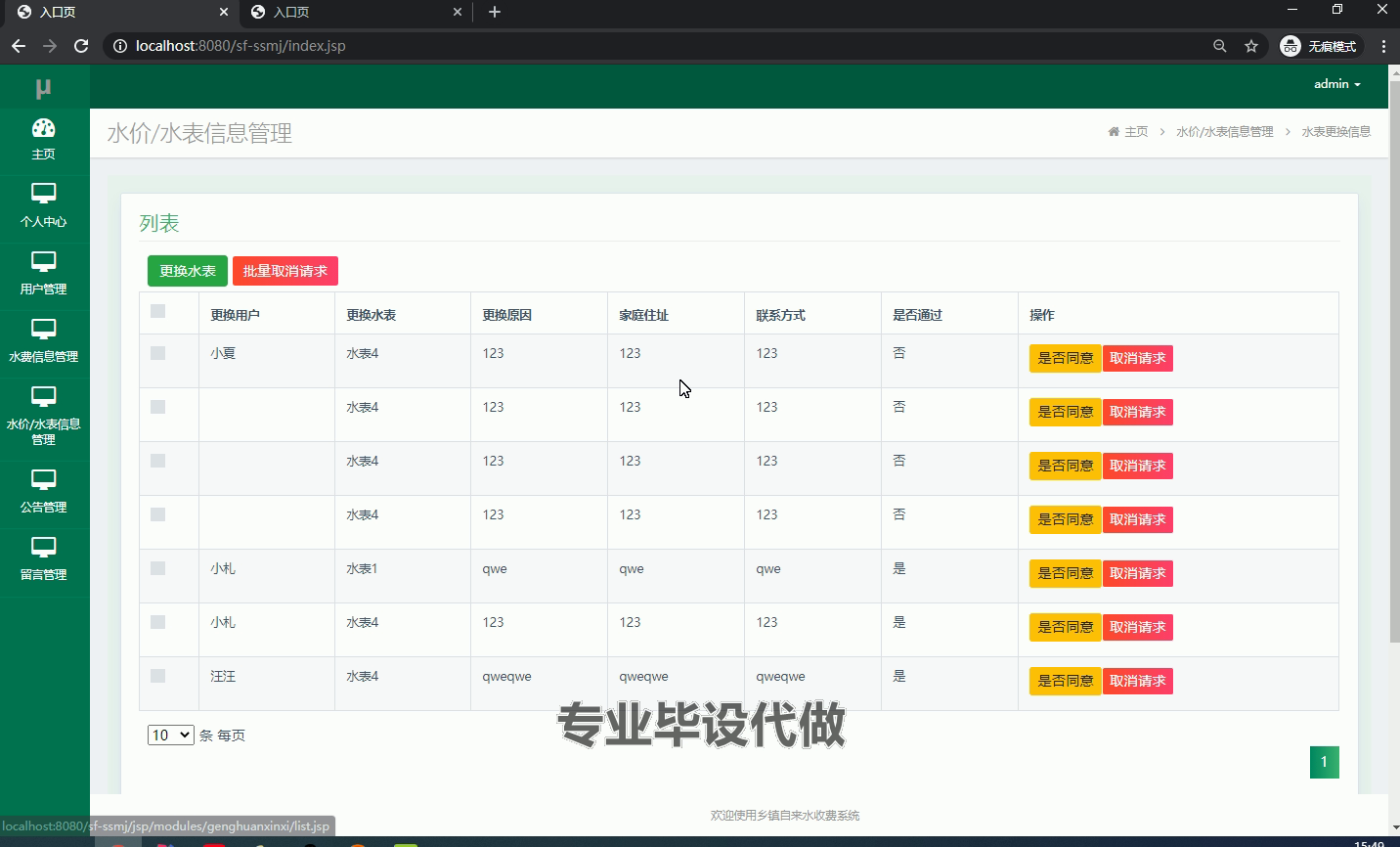1400x847 pixels.
Task: Click the browser forward arrow
Action: 50,46
